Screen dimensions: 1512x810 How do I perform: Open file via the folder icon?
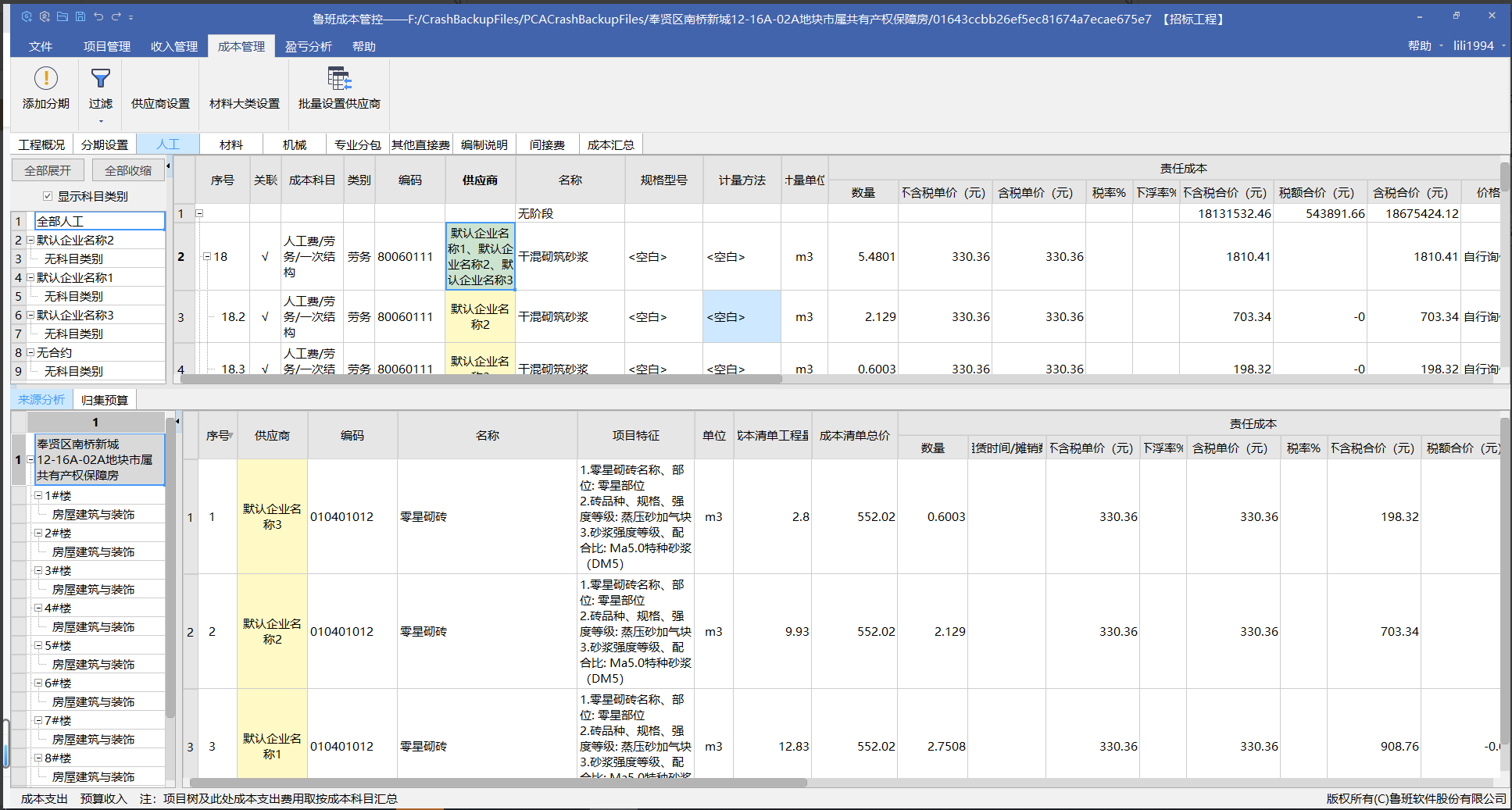[63, 16]
